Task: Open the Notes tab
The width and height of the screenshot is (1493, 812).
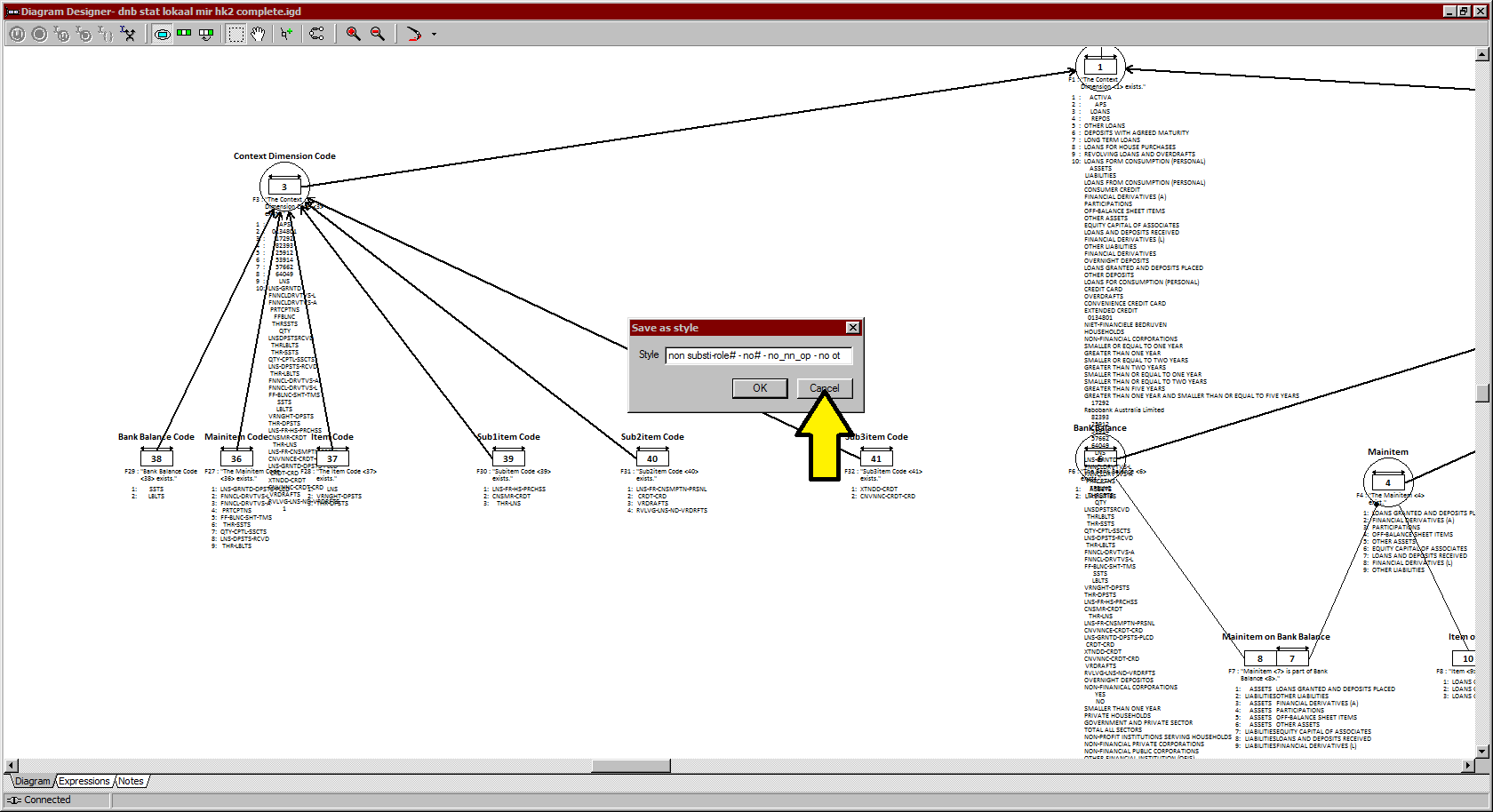Action: point(131,782)
